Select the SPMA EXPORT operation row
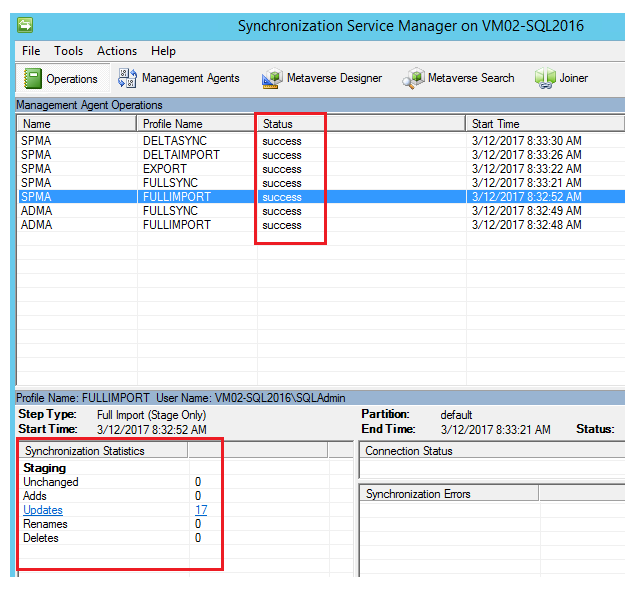The width and height of the screenshot is (630, 593). pyautogui.click(x=321, y=169)
